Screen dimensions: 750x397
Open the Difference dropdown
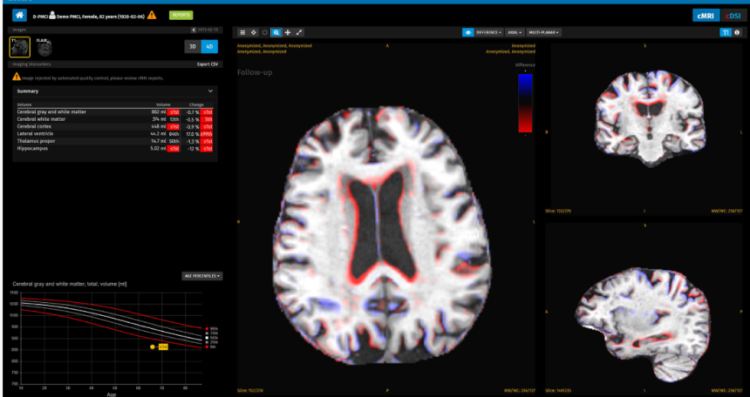tap(489, 33)
